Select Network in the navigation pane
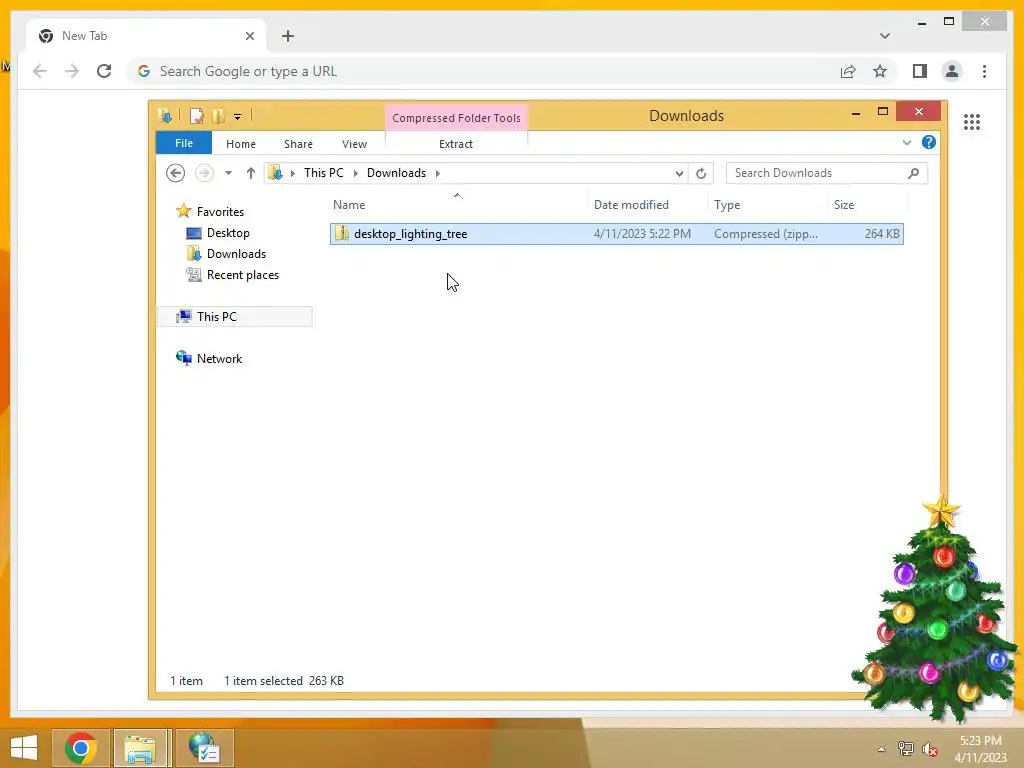This screenshot has height=768, width=1024. click(x=219, y=359)
